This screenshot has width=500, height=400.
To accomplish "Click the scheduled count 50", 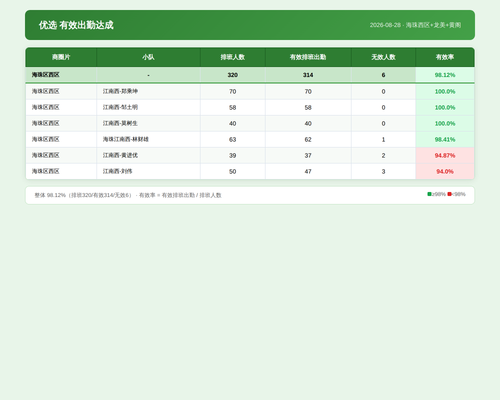I will [233, 171].
